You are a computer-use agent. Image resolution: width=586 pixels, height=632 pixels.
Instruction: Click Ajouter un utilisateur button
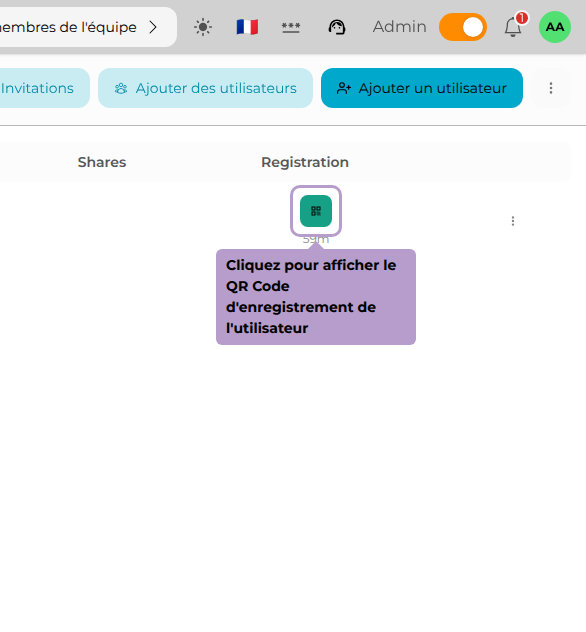click(x=422, y=88)
